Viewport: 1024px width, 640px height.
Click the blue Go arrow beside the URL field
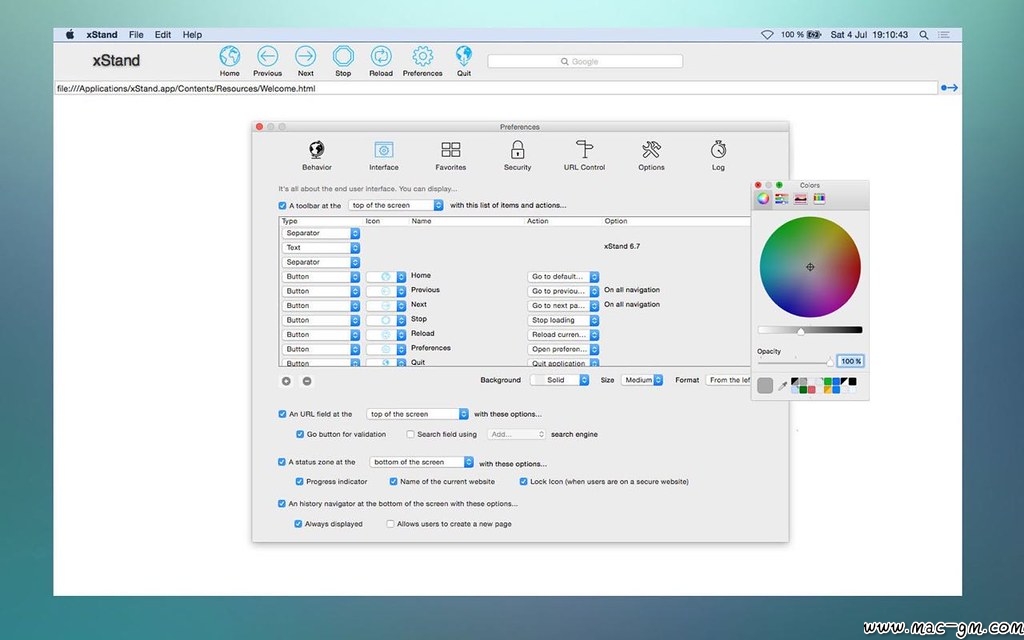pyautogui.click(x=949, y=88)
